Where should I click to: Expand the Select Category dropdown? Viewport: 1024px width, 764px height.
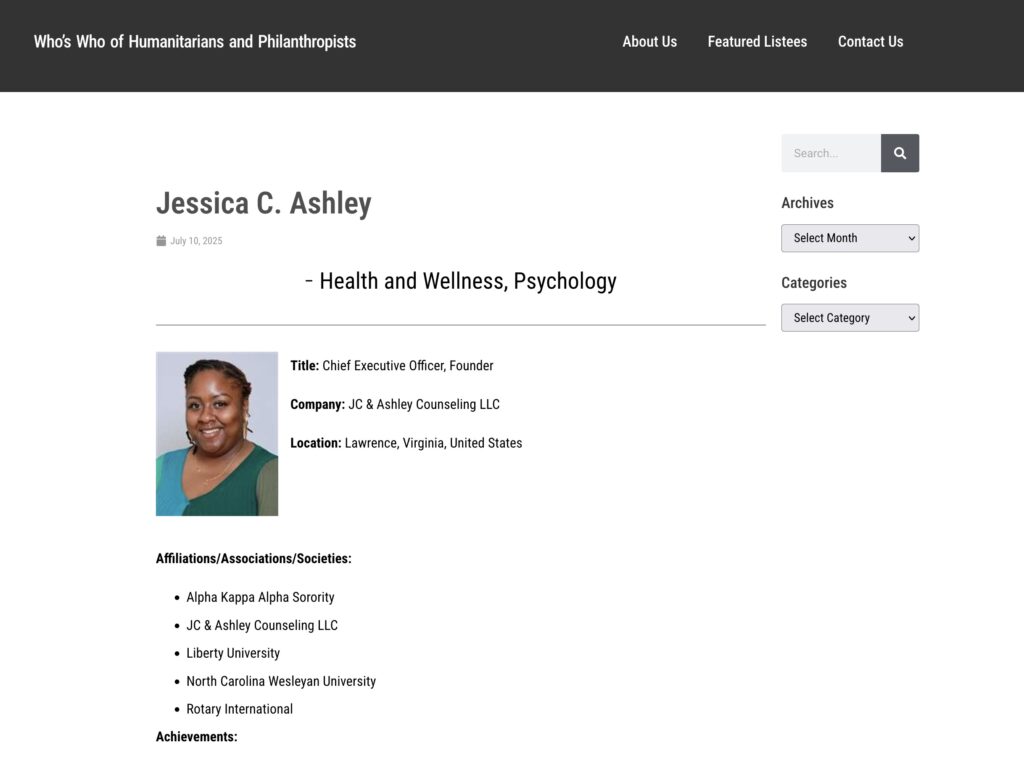[x=849, y=318]
